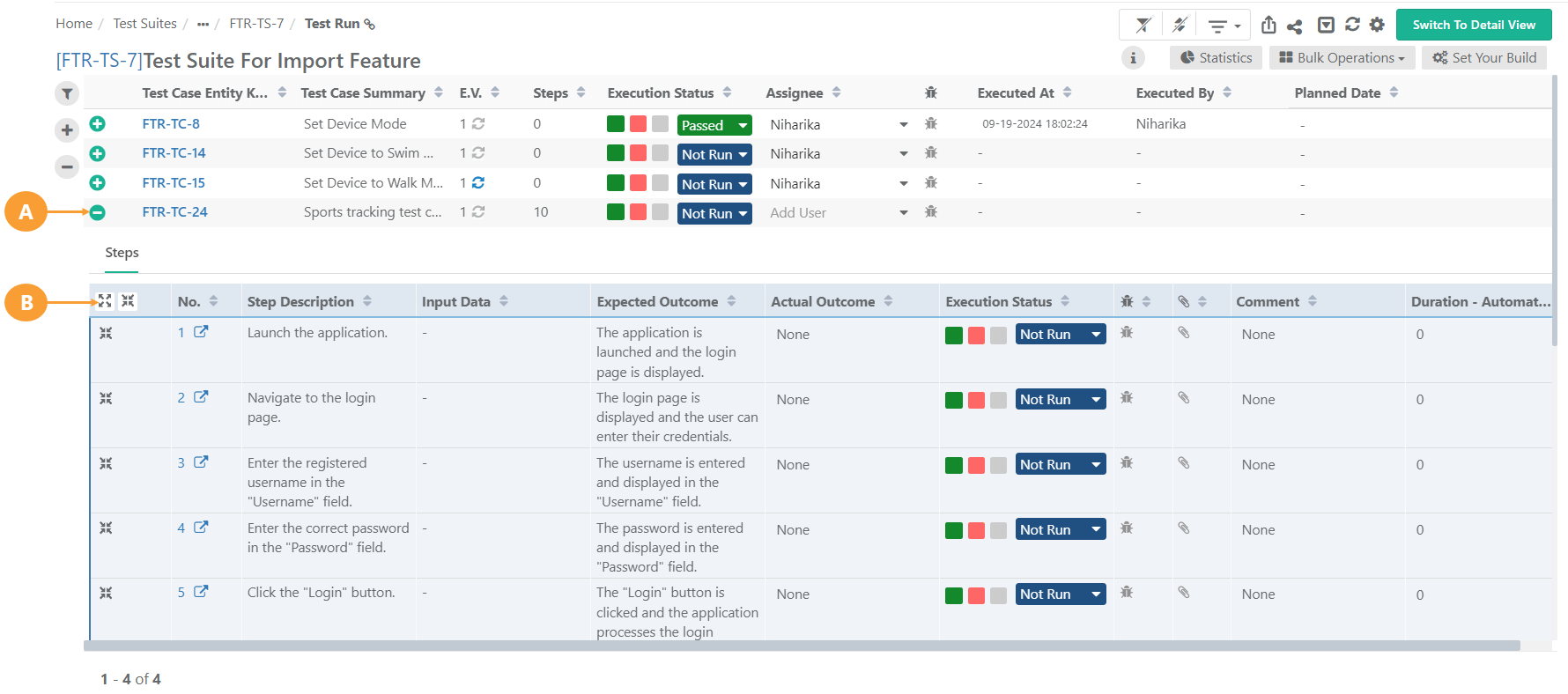Expand the FTR-TC-14 test case row
Viewport: 1568px width, 694px height.
(x=98, y=154)
